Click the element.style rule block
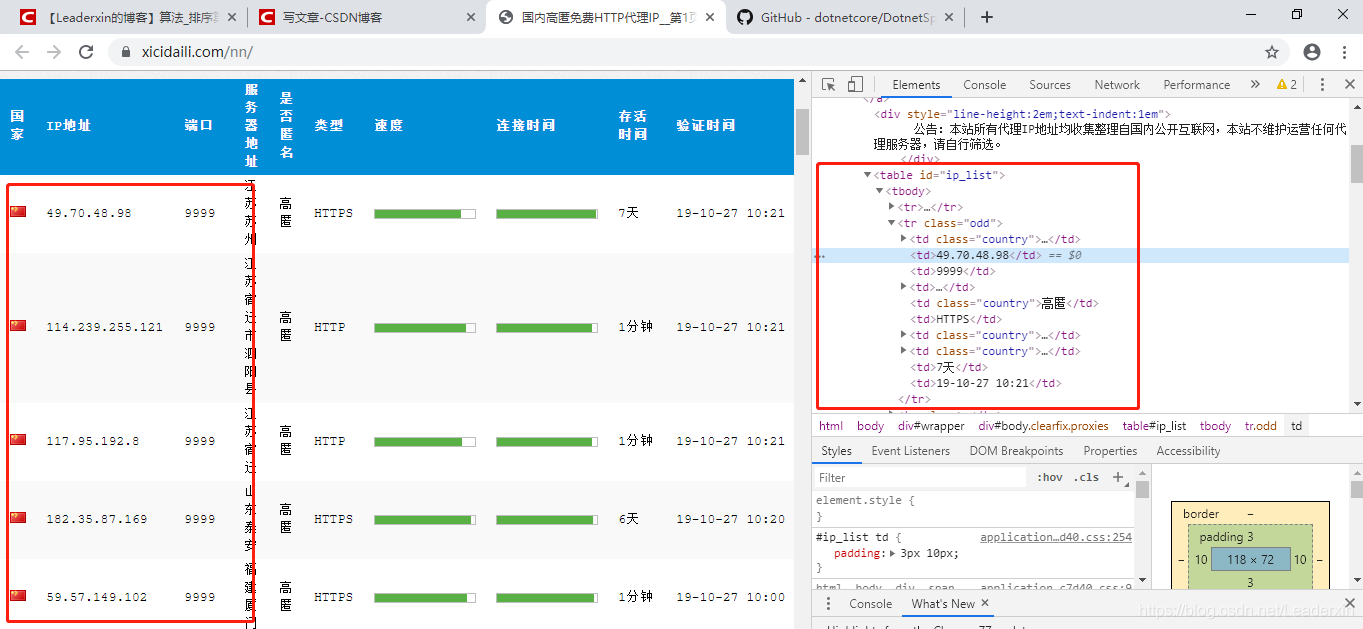The height and width of the screenshot is (629, 1363). (974, 508)
